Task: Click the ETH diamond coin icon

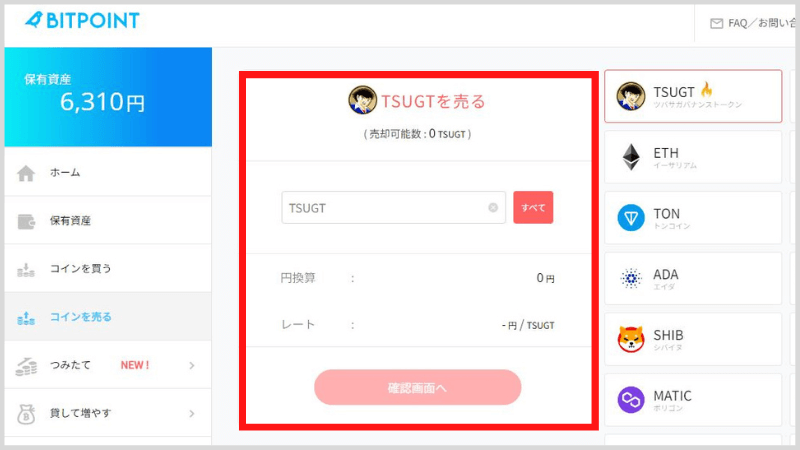Action: pyautogui.click(x=631, y=157)
